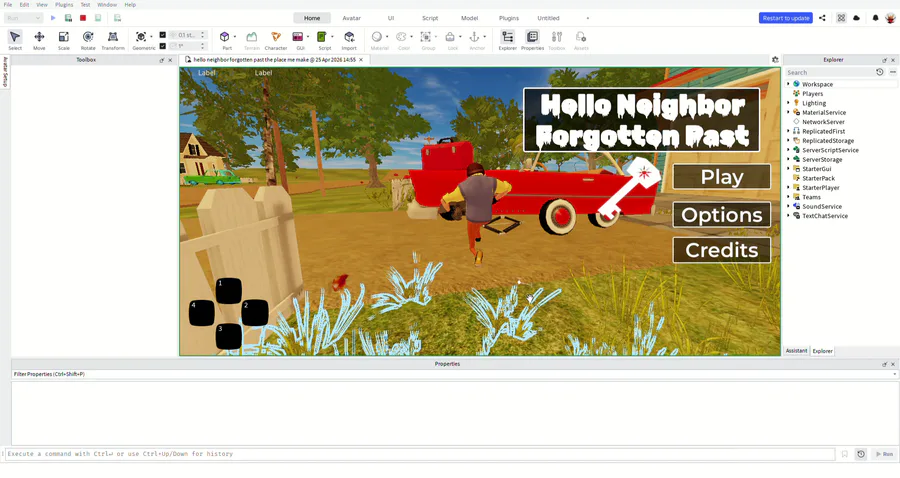Click the Geometric mode icon
Viewport: 900px width, 478px height.
pyautogui.click(x=141, y=37)
